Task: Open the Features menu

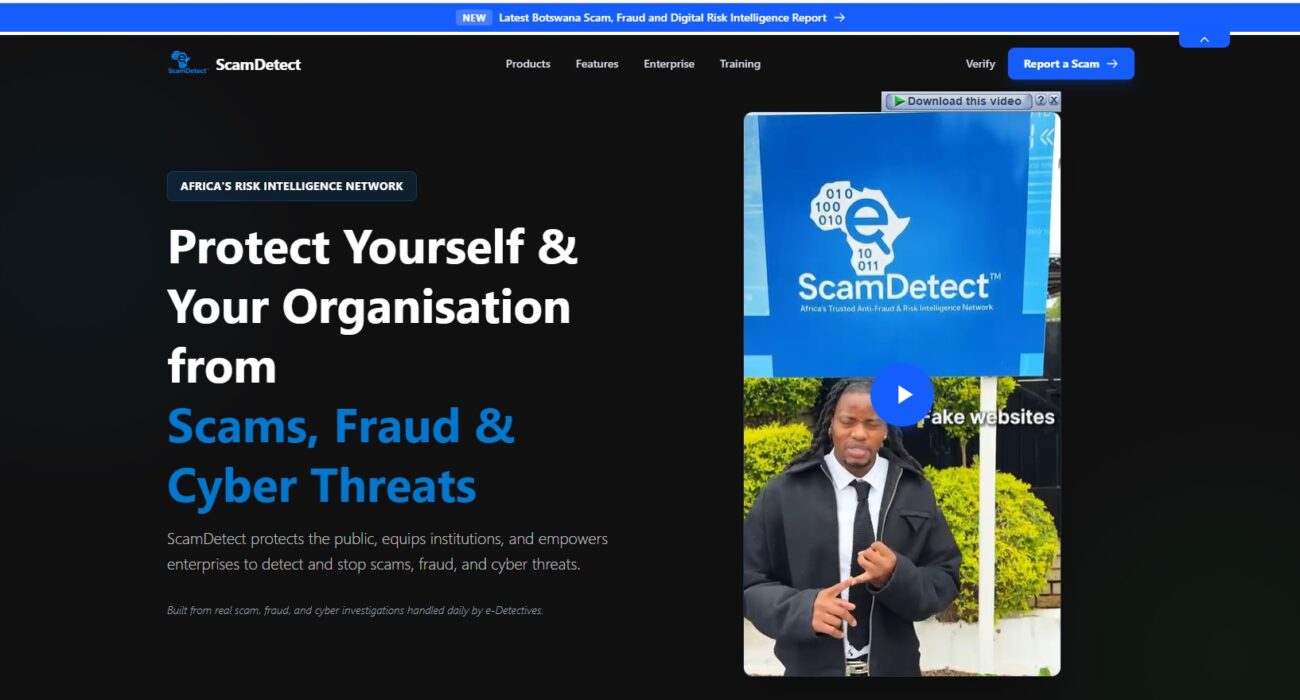Action: tap(597, 64)
